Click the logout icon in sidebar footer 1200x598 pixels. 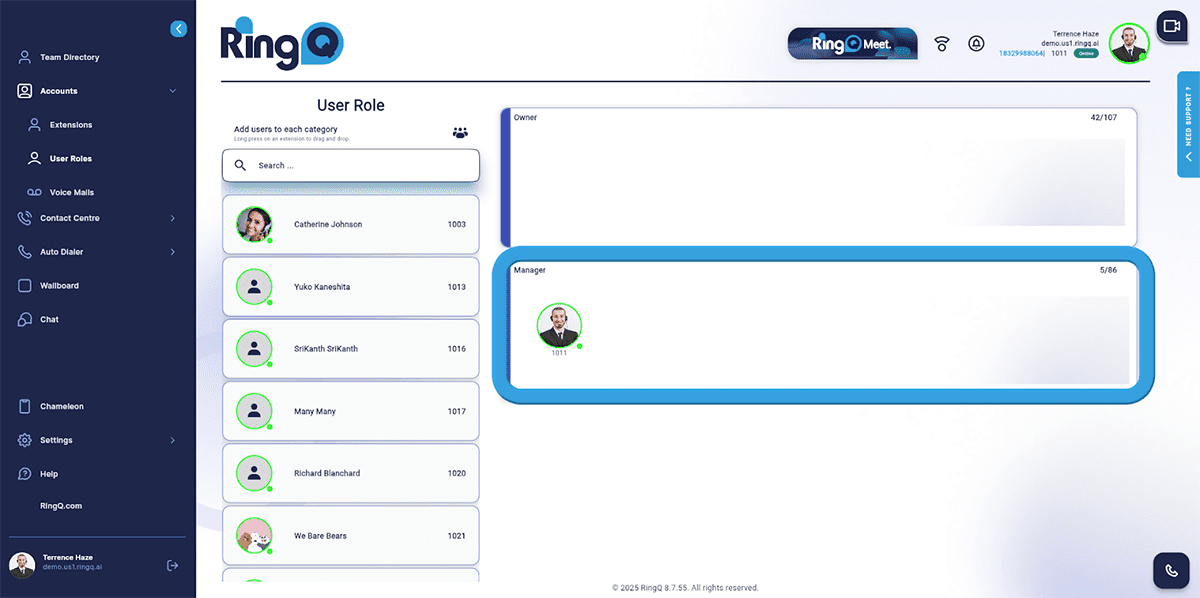172,566
